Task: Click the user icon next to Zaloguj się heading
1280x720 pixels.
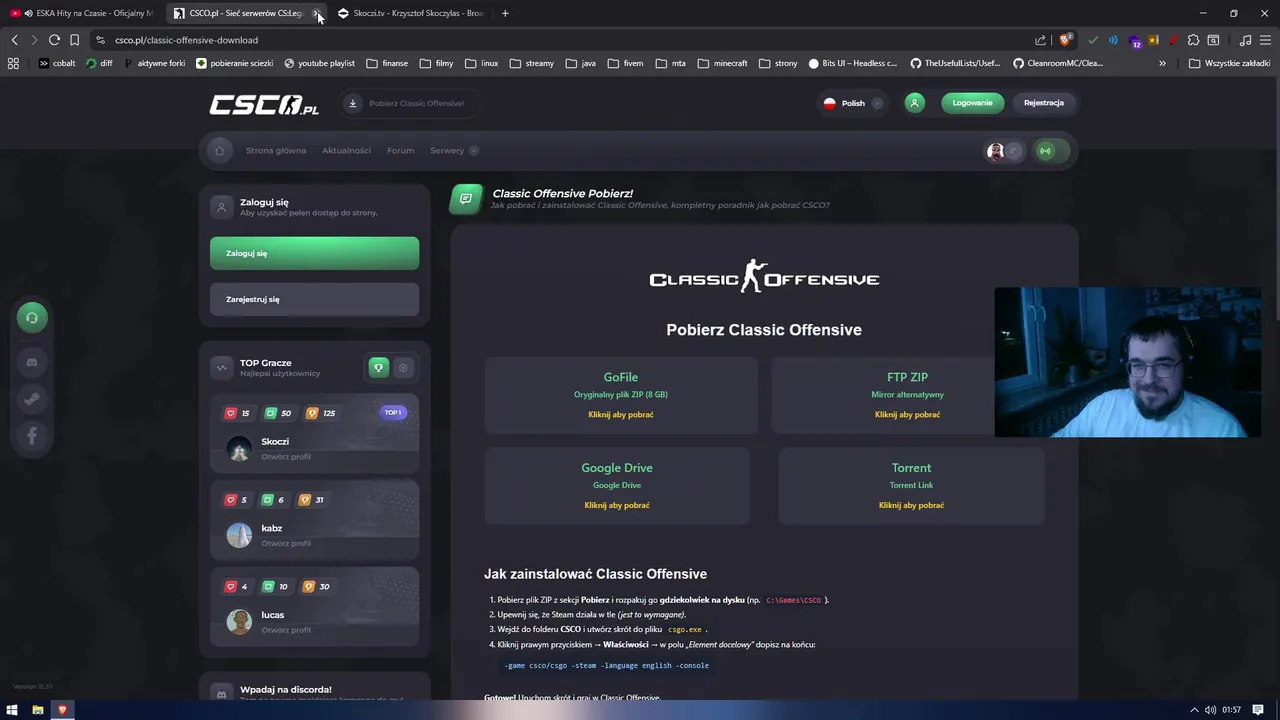Action: pos(221,207)
